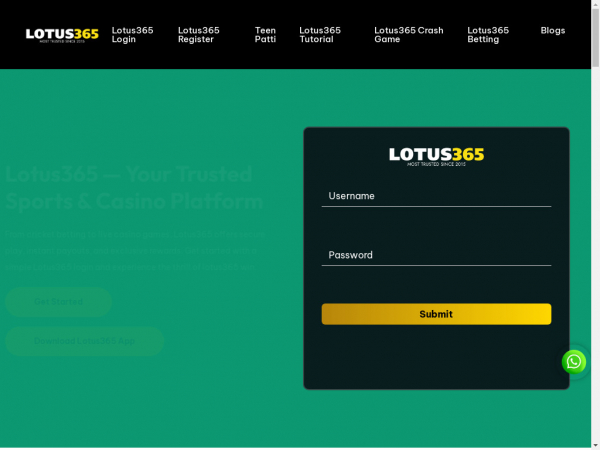Click the Lotus365 logo on login card
The width and height of the screenshot is (600, 450).
[x=436, y=157]
